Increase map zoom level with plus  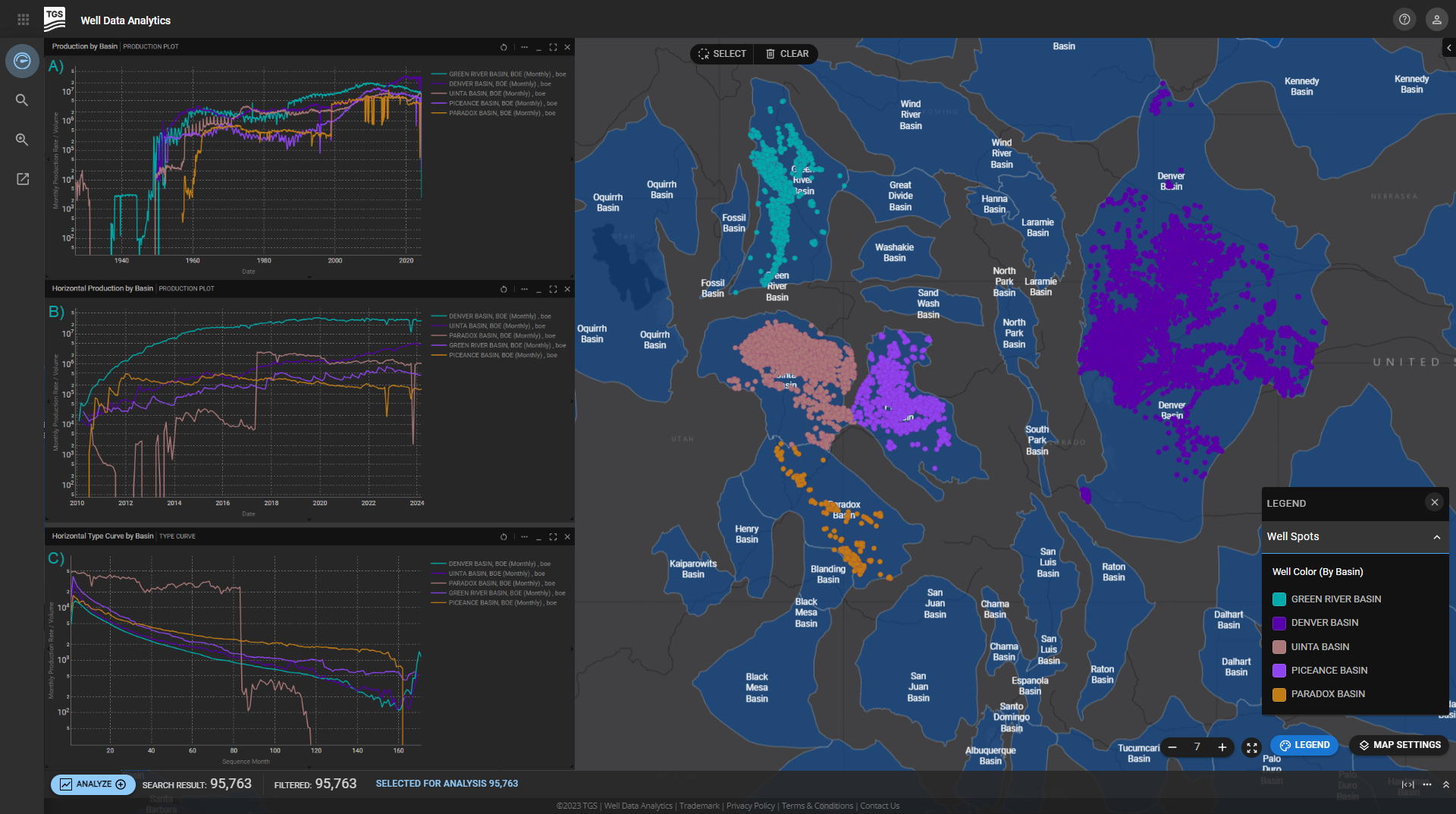1222,747
